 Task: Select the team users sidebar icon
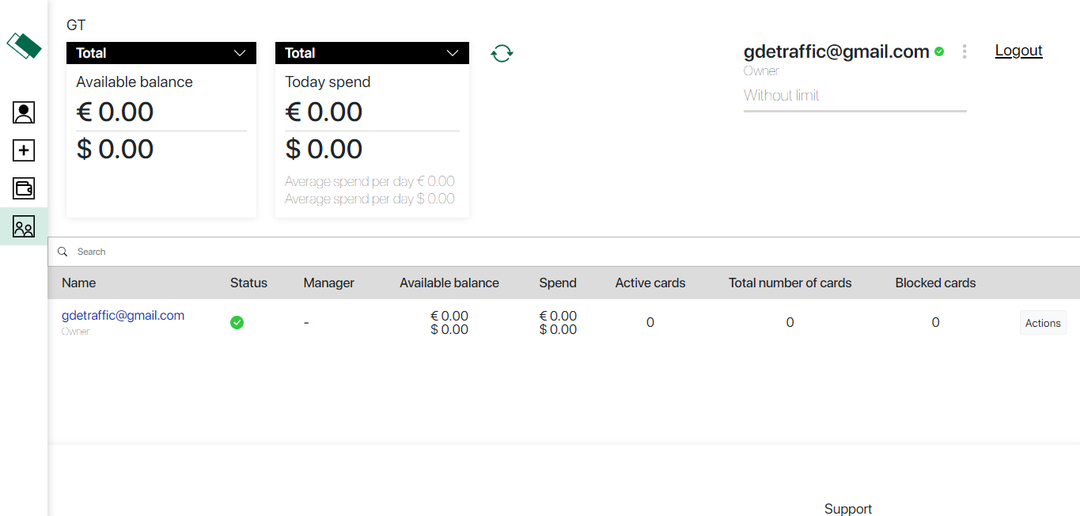click(24, 227)
